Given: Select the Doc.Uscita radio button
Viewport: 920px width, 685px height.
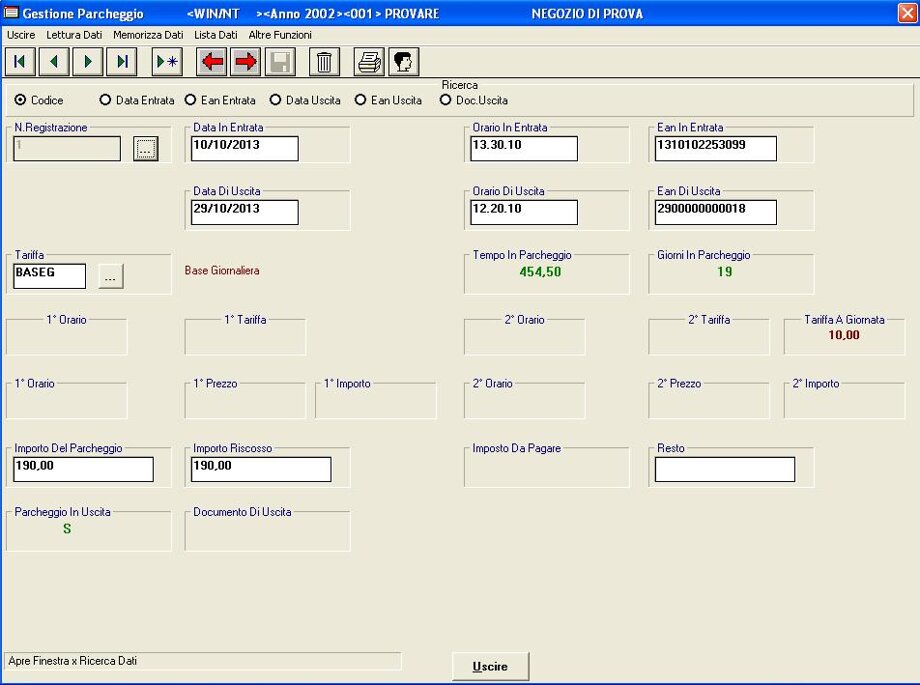Looking at the screenshot, I should point(446,100).
